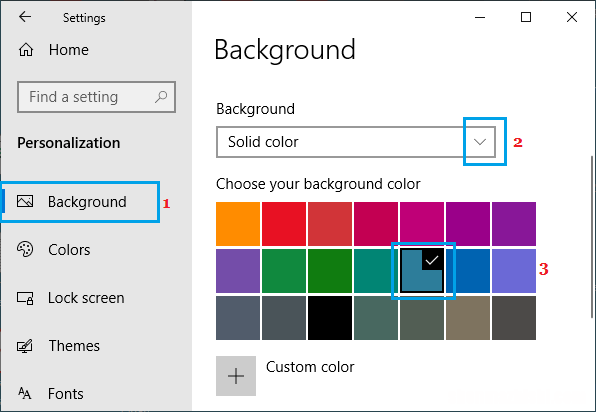This screenshot has height=412, width=596.
Task: Choose the black color swatch
Action: (x=330, y=318)
